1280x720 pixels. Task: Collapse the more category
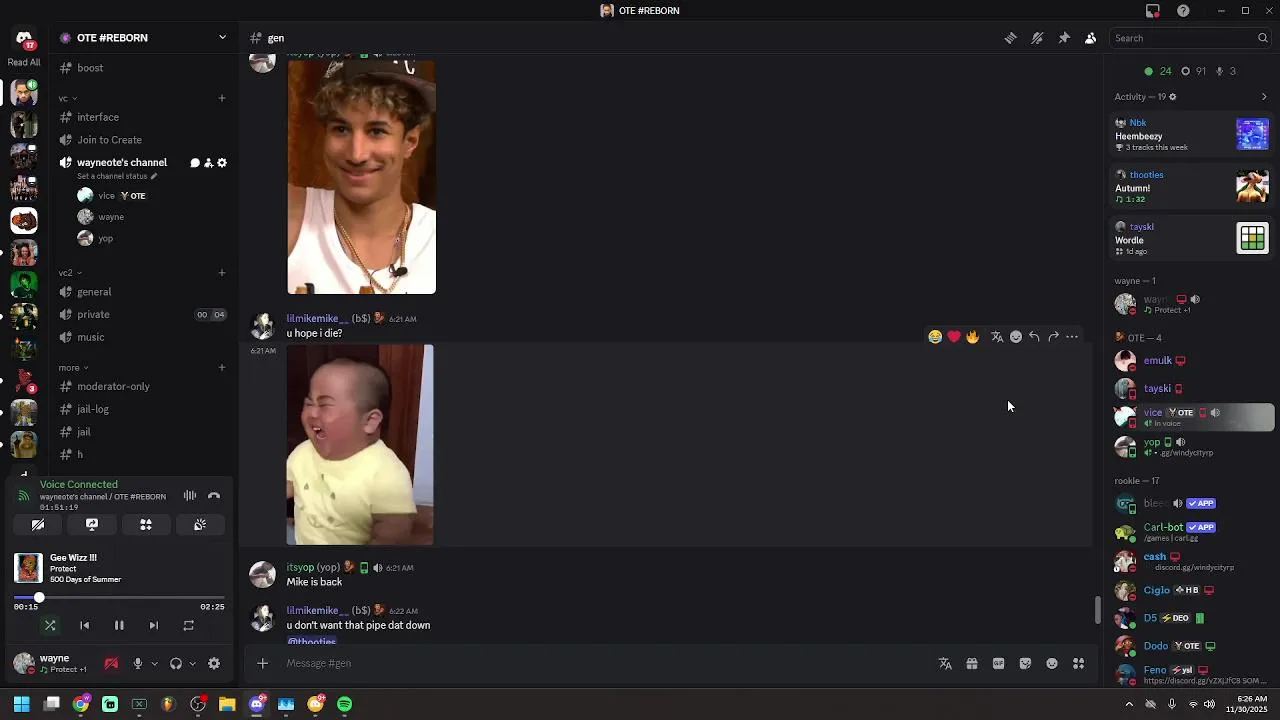pyautogui.click(x=73, y=368)
